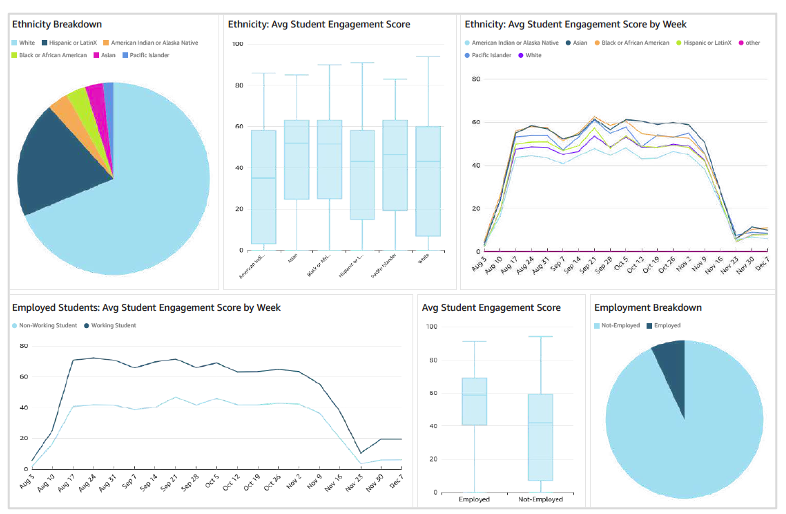
Task: Click the Not-Employed axis label under box plot
Action: click(x=541, y=499)
